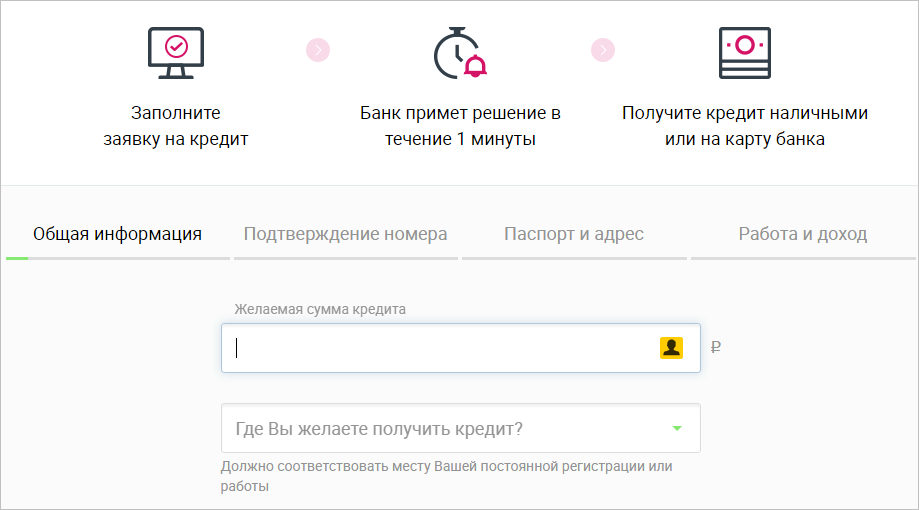This screenshot has height=510, width=919.
Task: Click the pink arrow before the cash step
Action: coord(602,49)
